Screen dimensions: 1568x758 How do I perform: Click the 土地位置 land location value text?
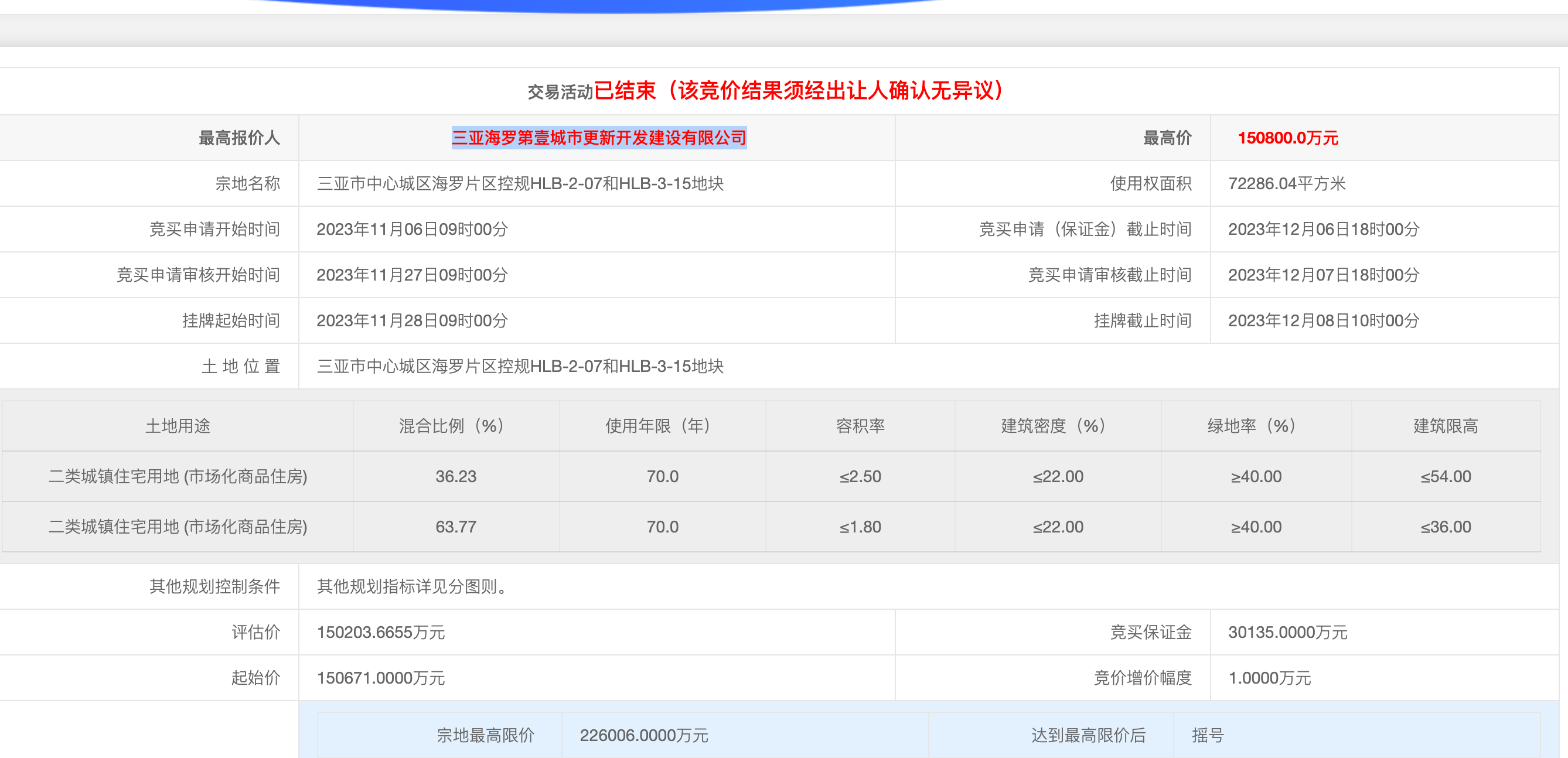(520, 366)
